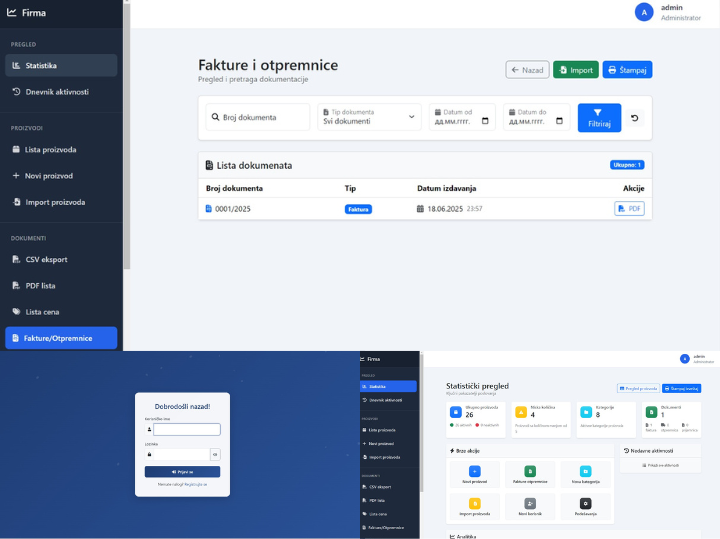Click Pregled proizvoda button on the dashboard
This screenshot has width=720, height=539.
[x=638, y=388]
